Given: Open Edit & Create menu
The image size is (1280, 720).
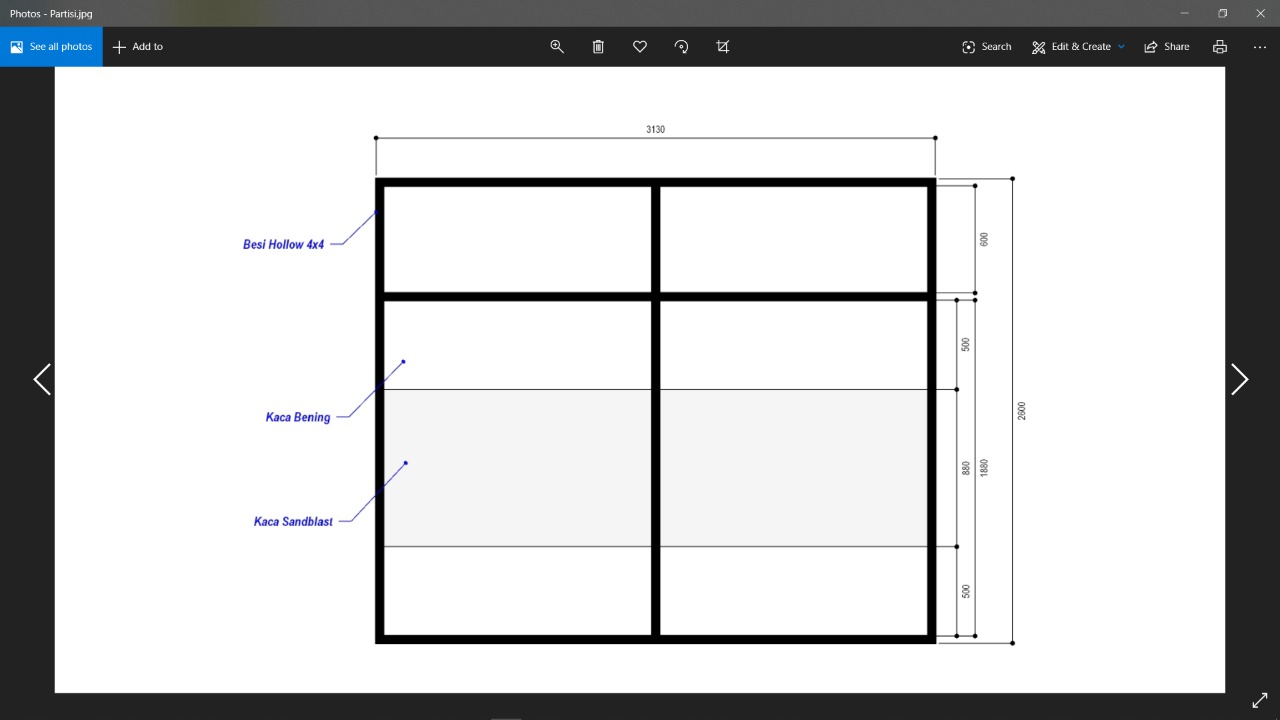Looking at the screenshot, I should coord(1078,47).
